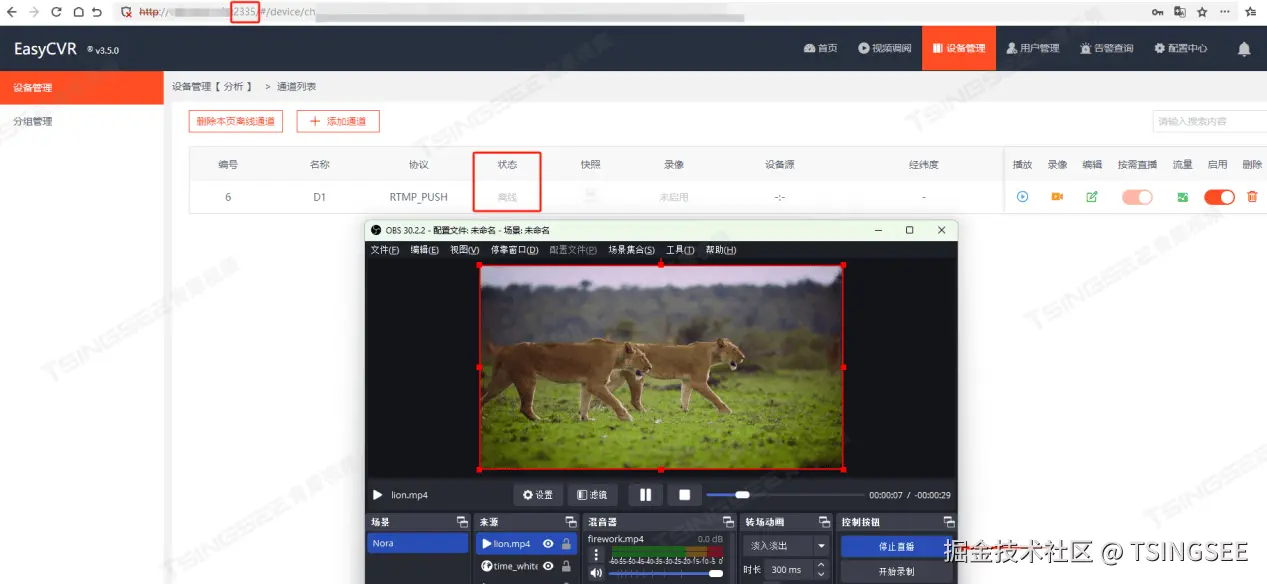The width and height of the screenshot is (1267, 584).
Task: Open recording for channel D1 via camera icon
Action: tap(1057, 197)
